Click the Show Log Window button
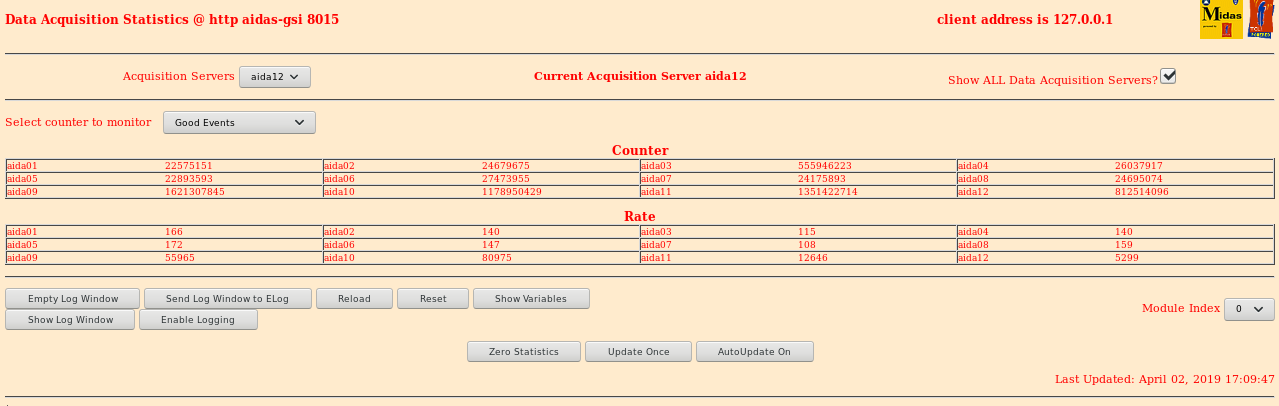This screenshot has width=1279, height=406. coord(70,319)
